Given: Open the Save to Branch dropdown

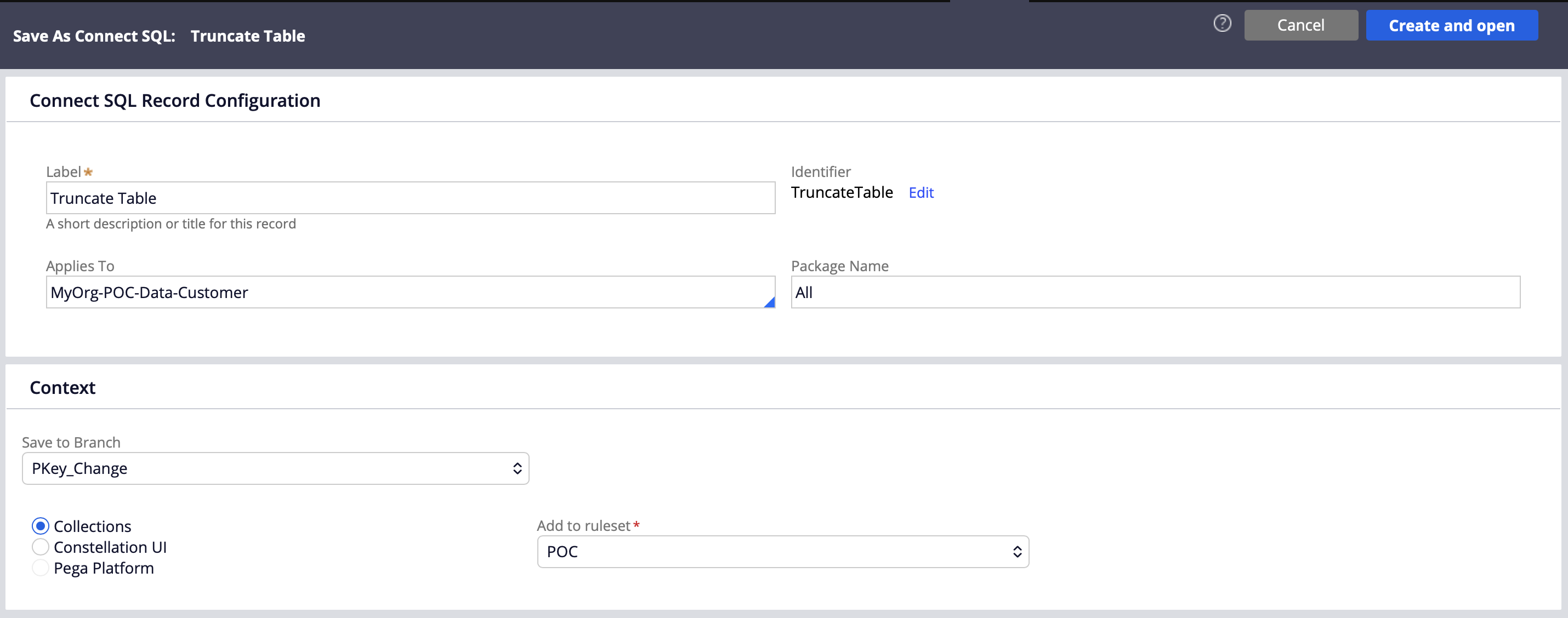Looking at the screenshot, I should (274, 468).
